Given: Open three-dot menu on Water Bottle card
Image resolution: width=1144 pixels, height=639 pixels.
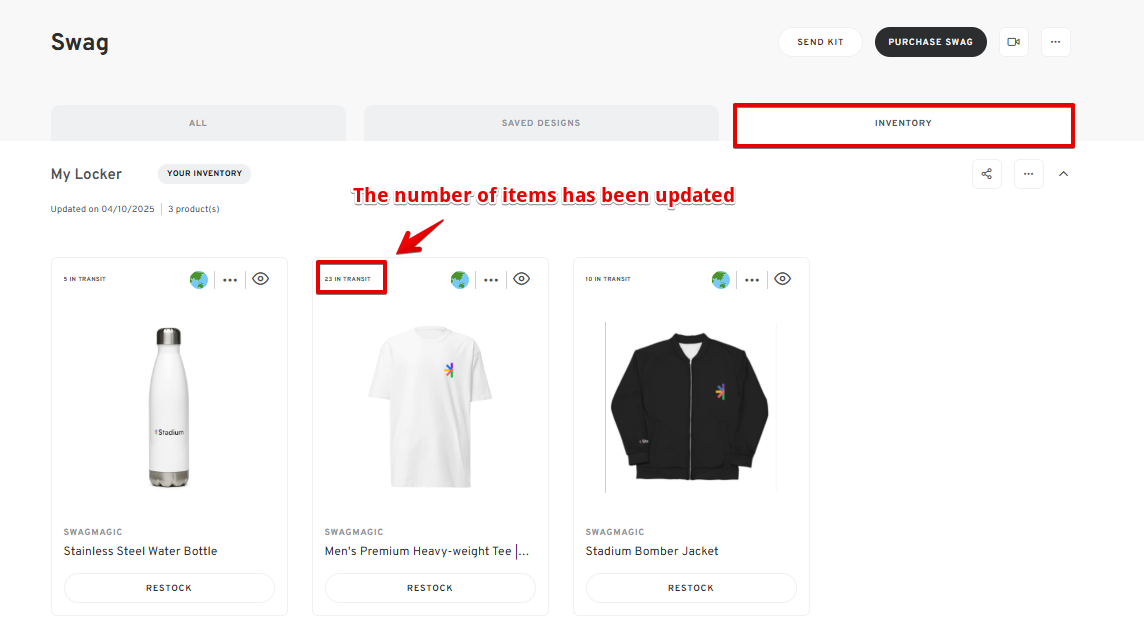Looking at the screenshot, I should click(x=230, y=280).
